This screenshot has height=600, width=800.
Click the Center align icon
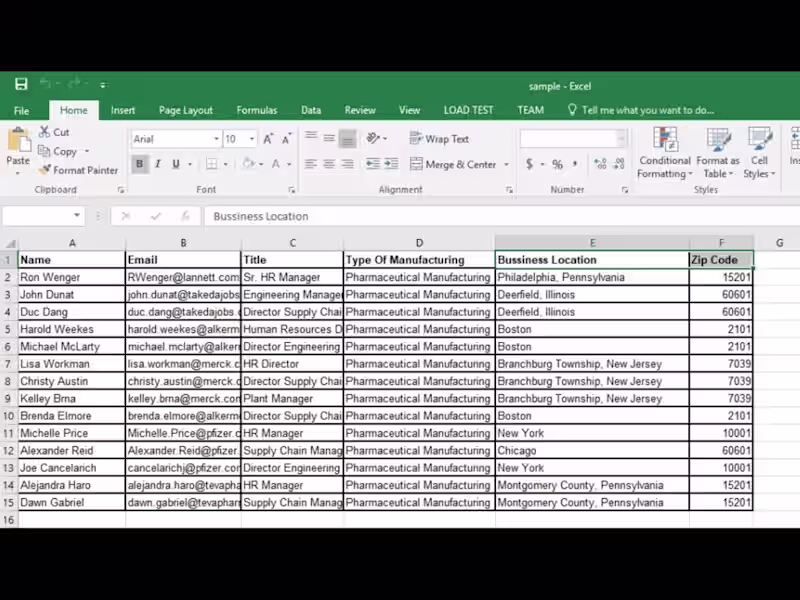click(x=329, y=164)
